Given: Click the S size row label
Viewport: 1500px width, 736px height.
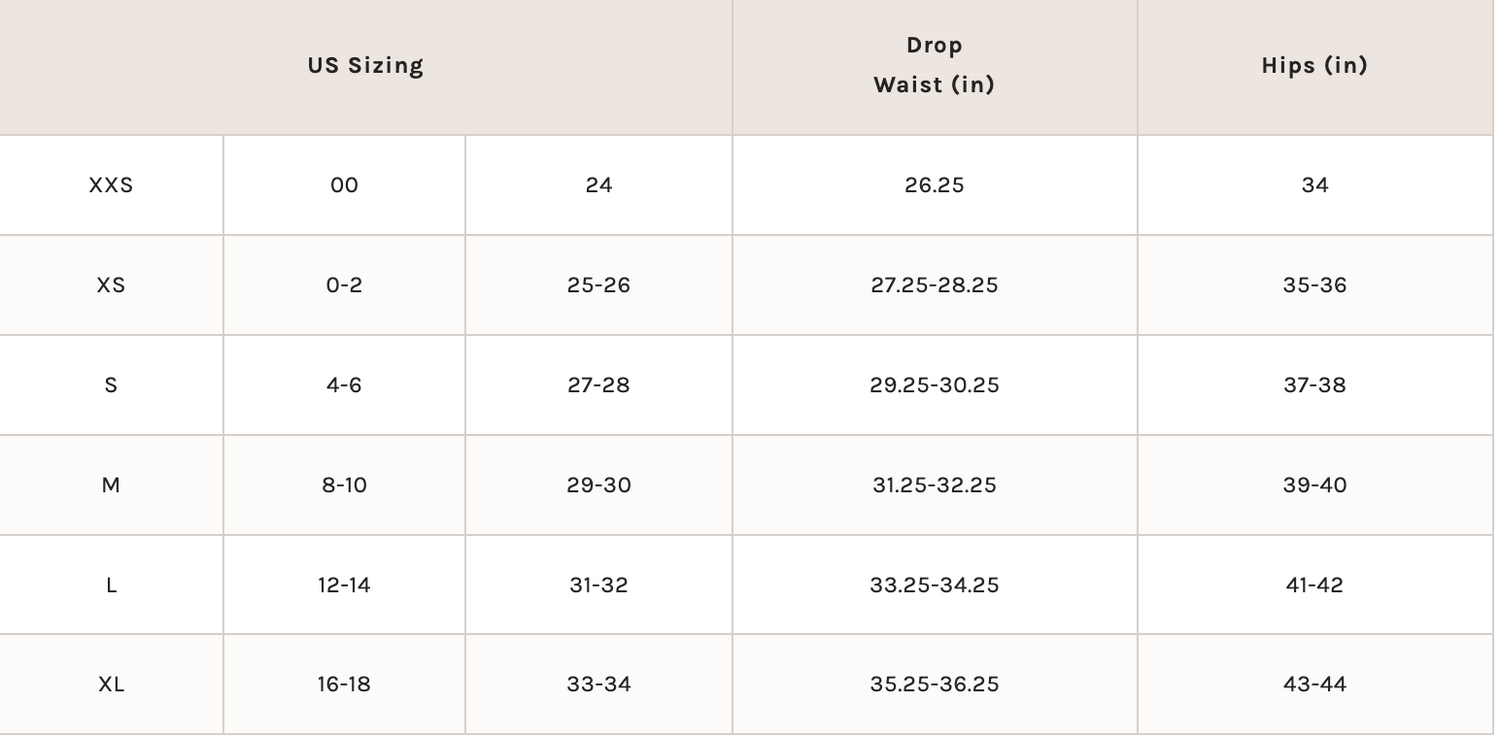Looking at the screenshot, I should tap(111, 385).
